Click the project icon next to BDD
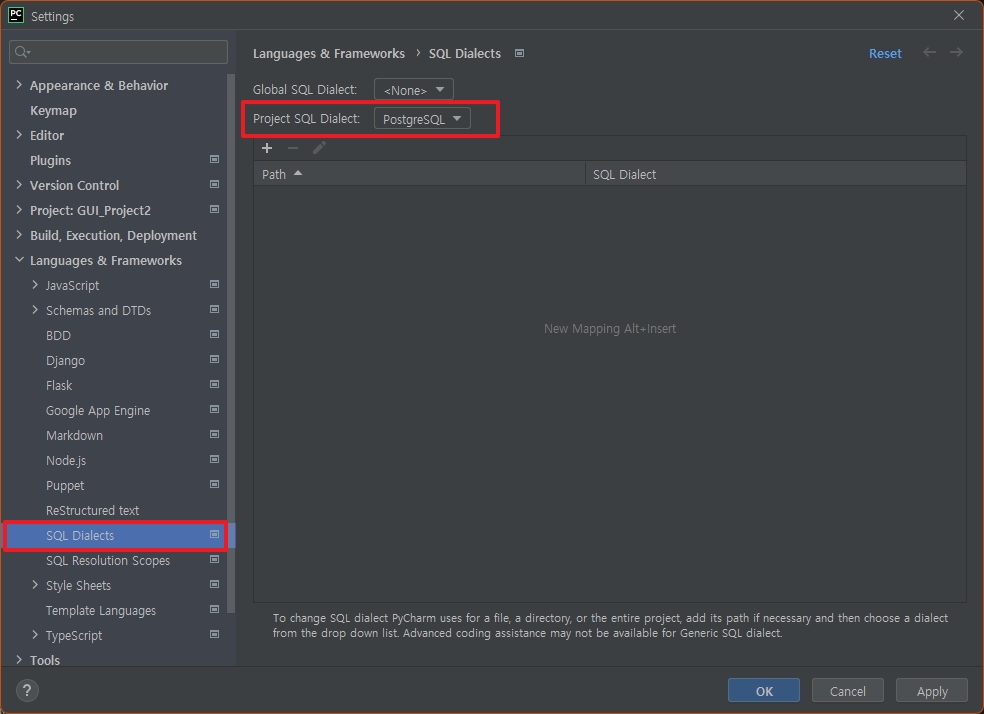 (214, 334)
